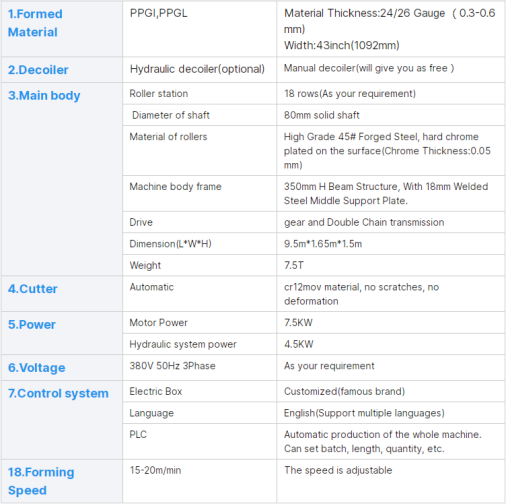Click the '80mm solid shaft' value
Viewport: 507px width, 504px height.
(x=322, y=115)
